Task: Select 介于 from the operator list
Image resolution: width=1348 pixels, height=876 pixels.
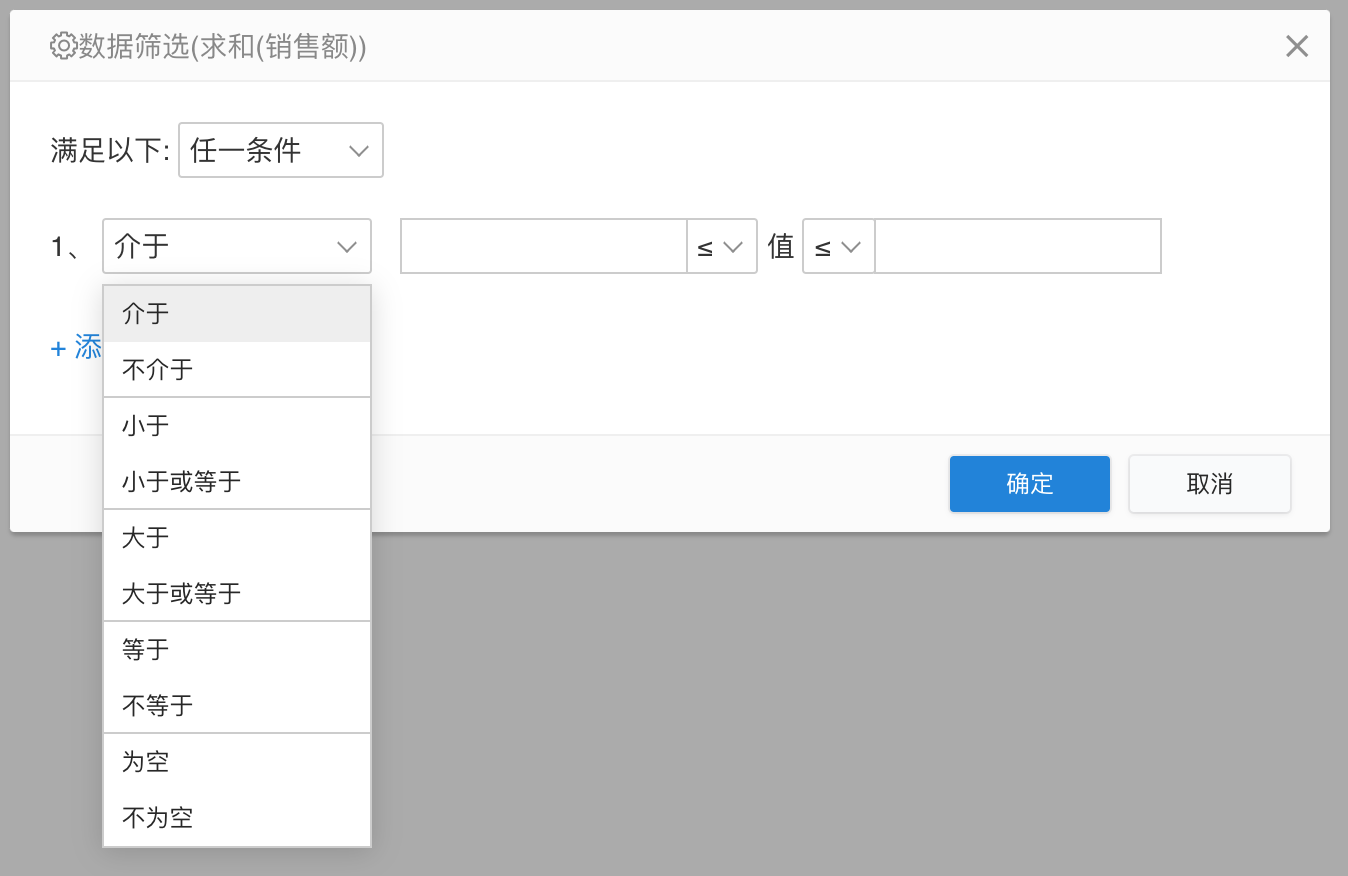Action: (x=236, y=314)
